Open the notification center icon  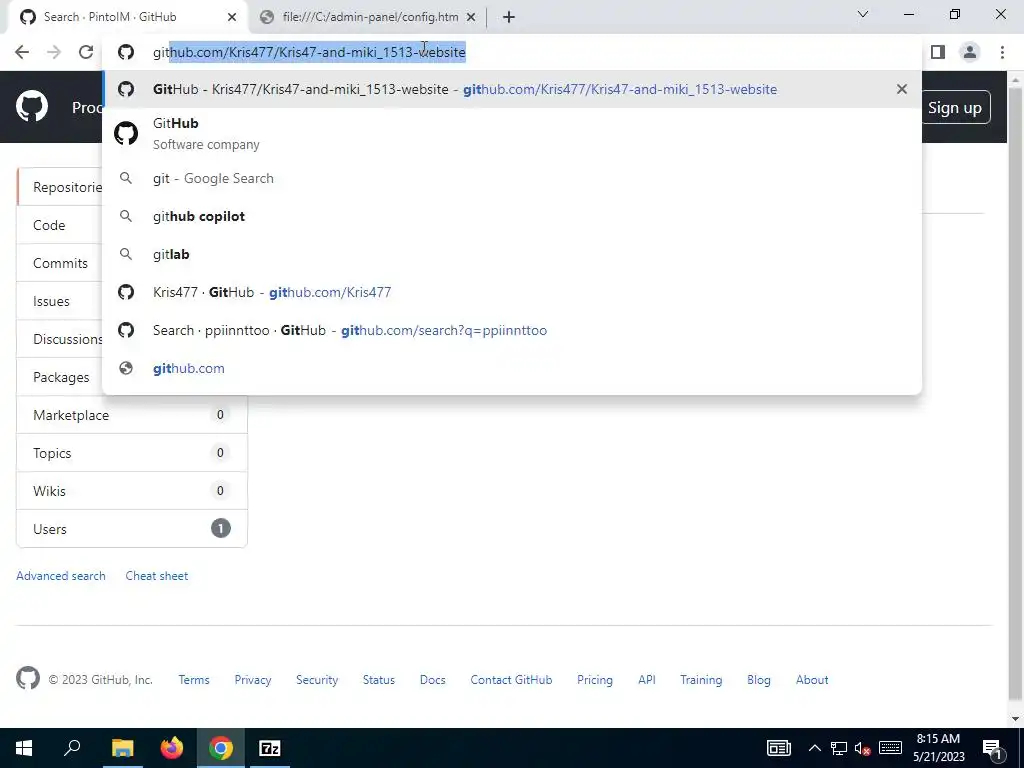992,749
